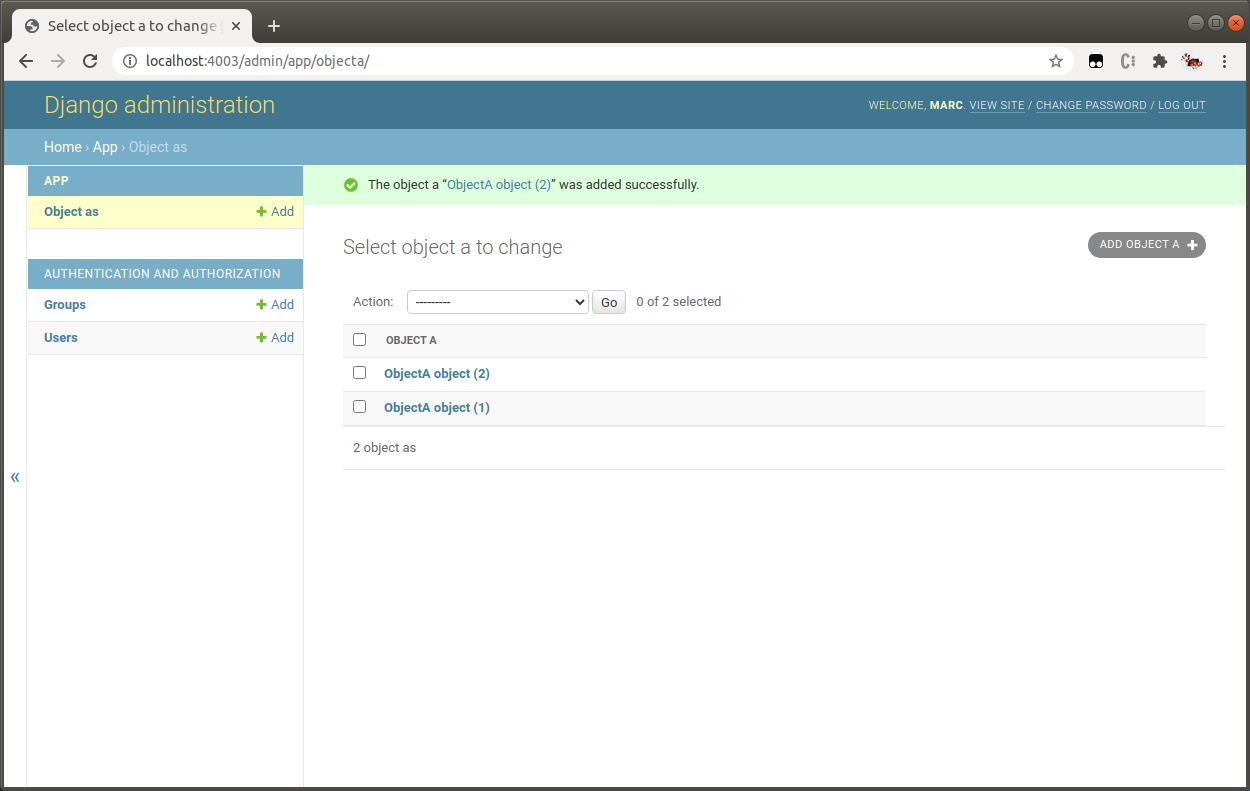The width and height of the screenshot is (1250, 791).
Task: Click the Django administration title
Action: tap(159, 105)
